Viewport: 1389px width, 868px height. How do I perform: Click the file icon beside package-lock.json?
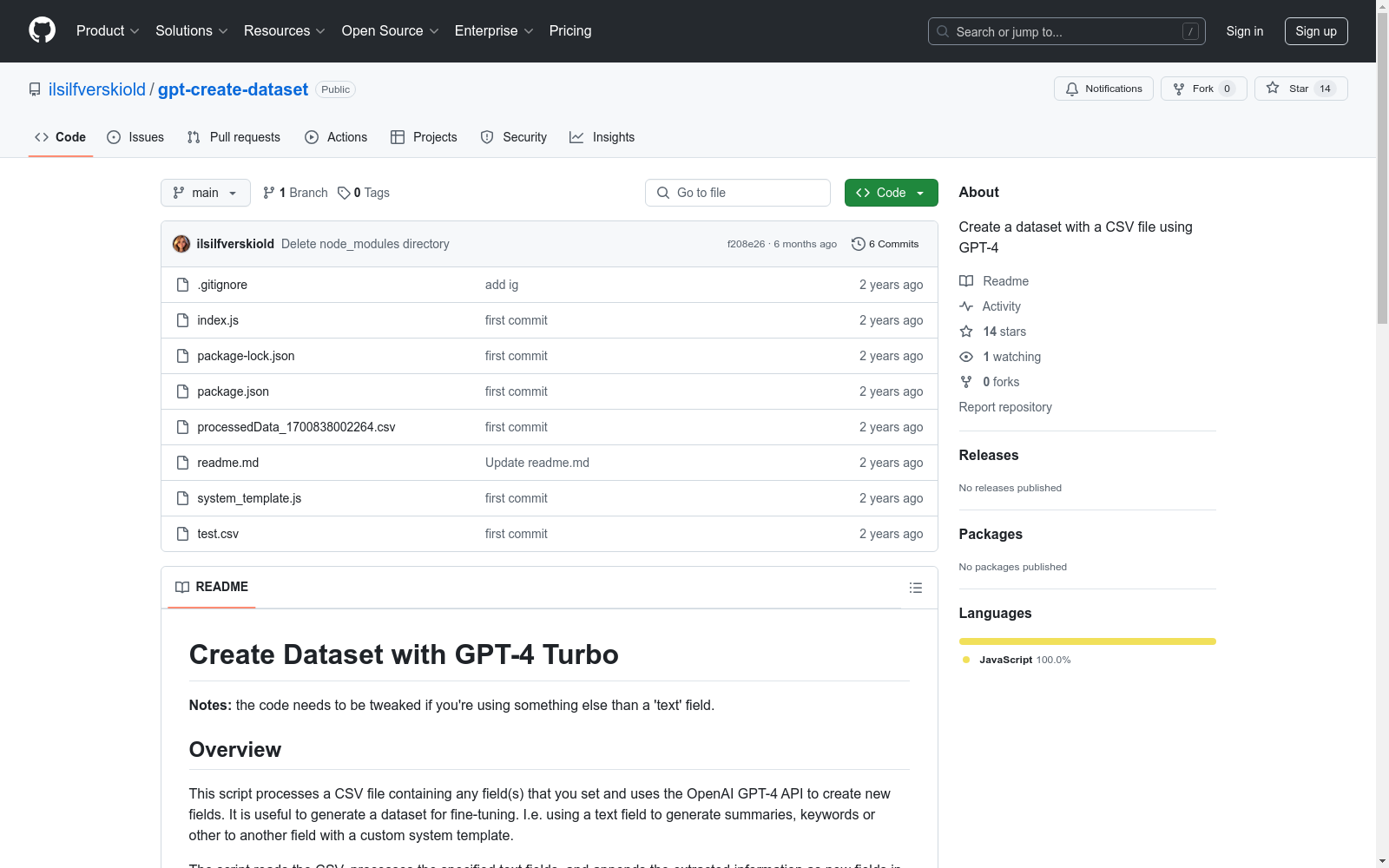coord(182,356)
